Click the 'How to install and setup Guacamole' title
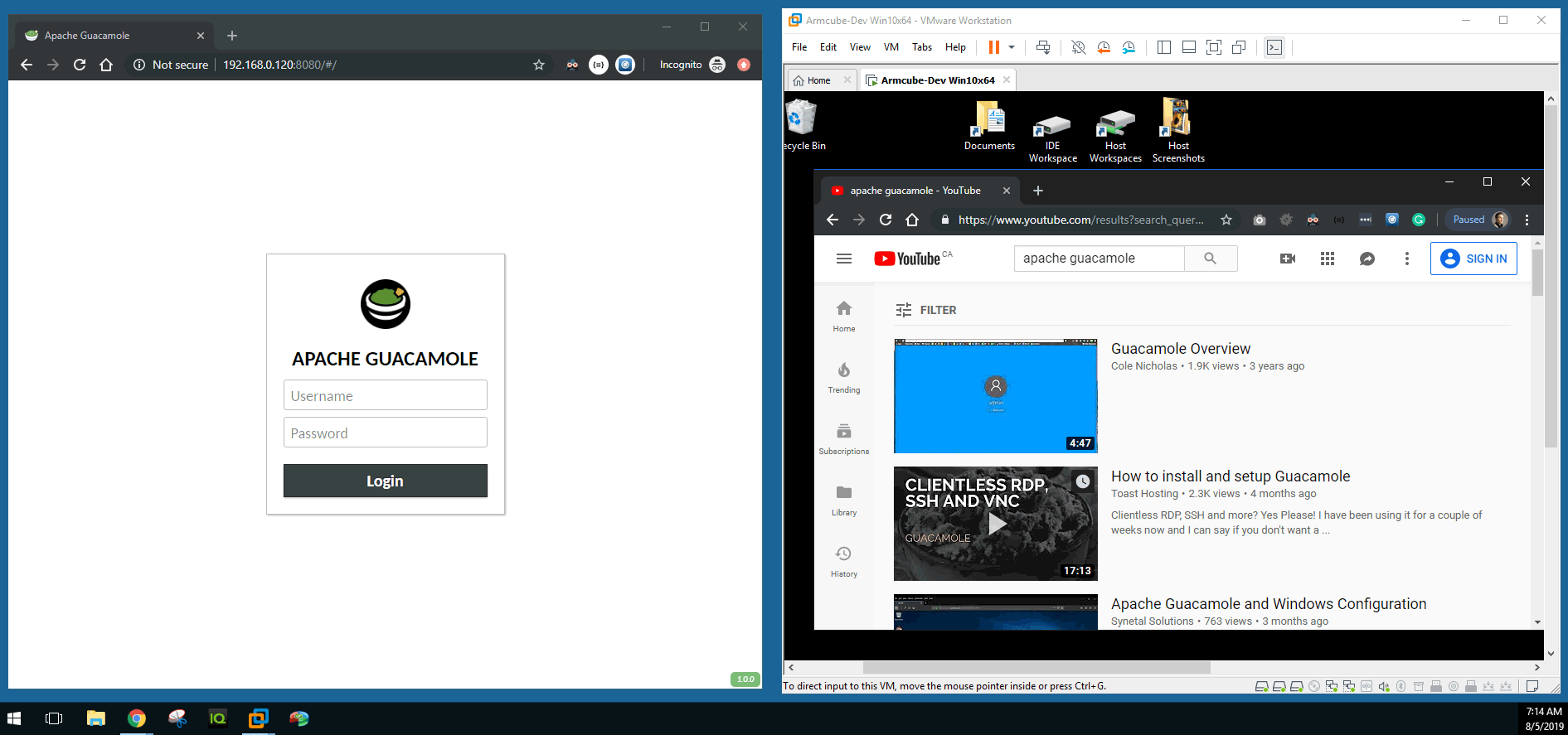This screenshot has width=1568, height=735. pos(1231,476)
